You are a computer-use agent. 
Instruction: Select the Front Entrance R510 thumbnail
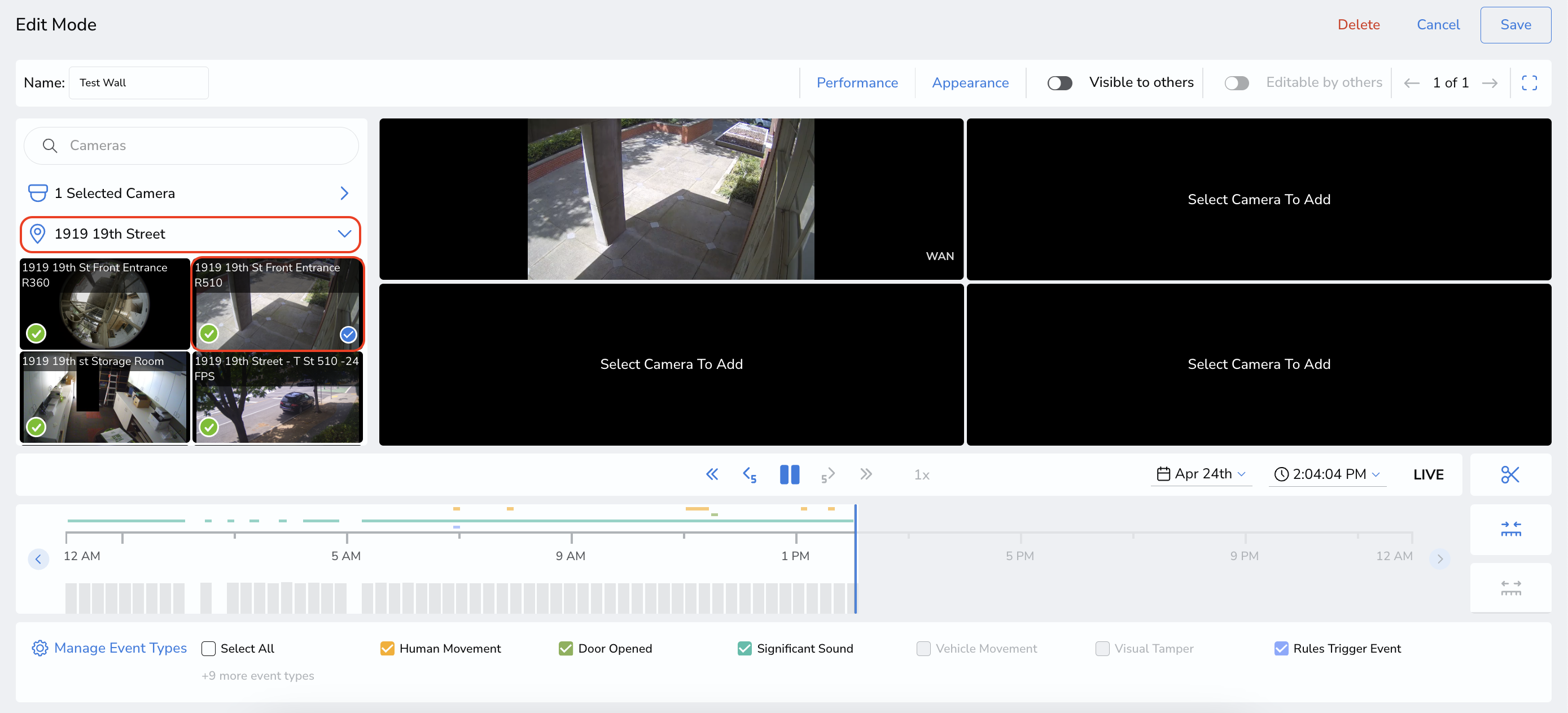click(x=278, y=303)
